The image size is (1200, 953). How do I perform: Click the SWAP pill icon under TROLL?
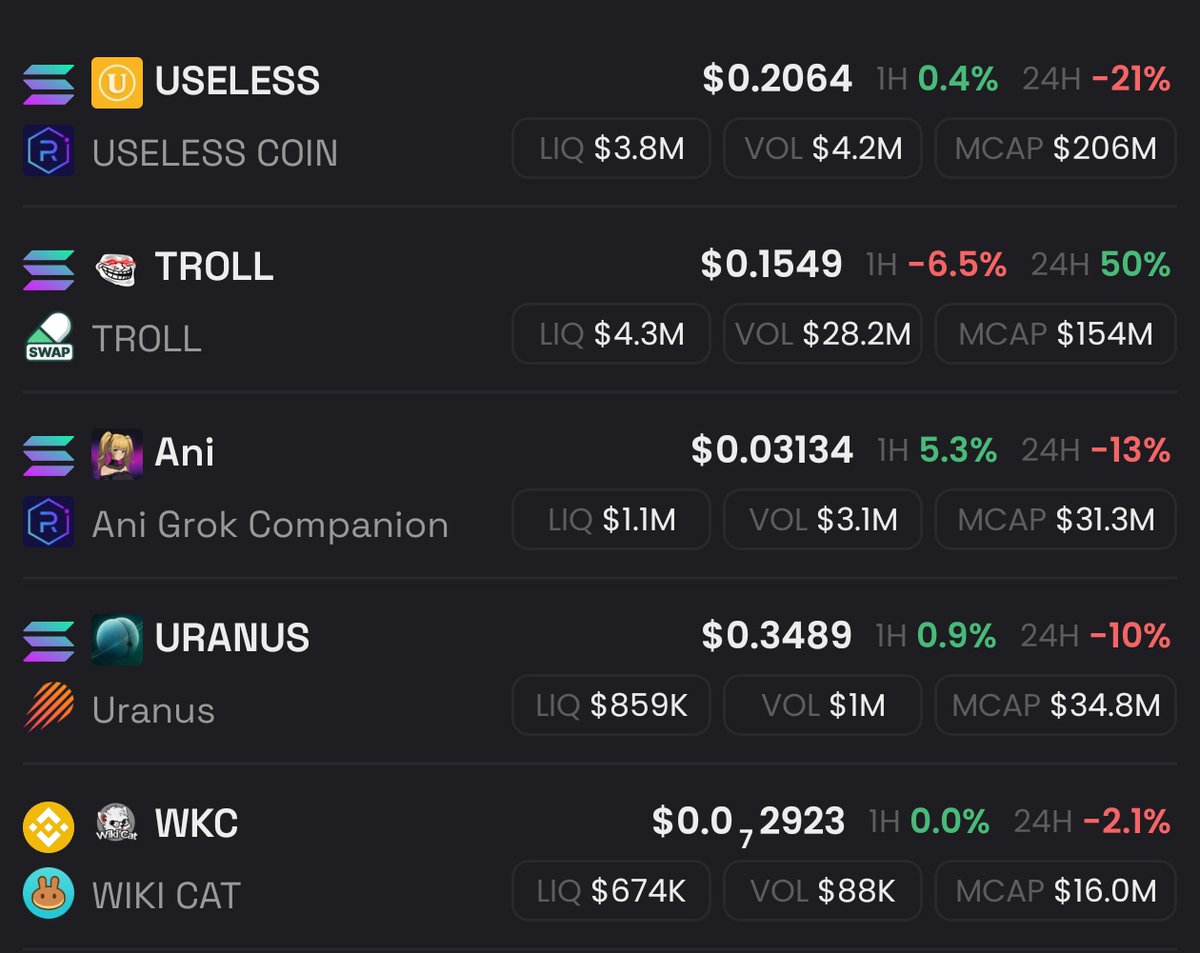pyautogui.click(x=49, y=337)
